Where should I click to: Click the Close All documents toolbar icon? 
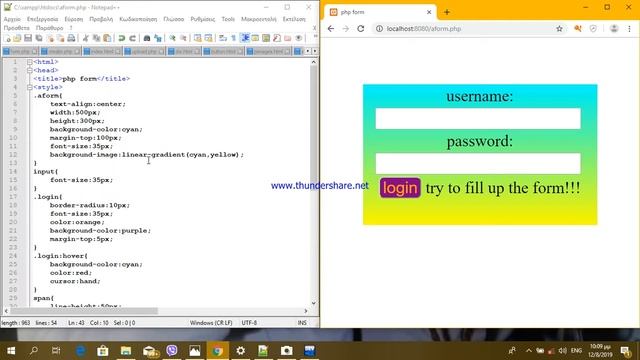click(60, 38)
